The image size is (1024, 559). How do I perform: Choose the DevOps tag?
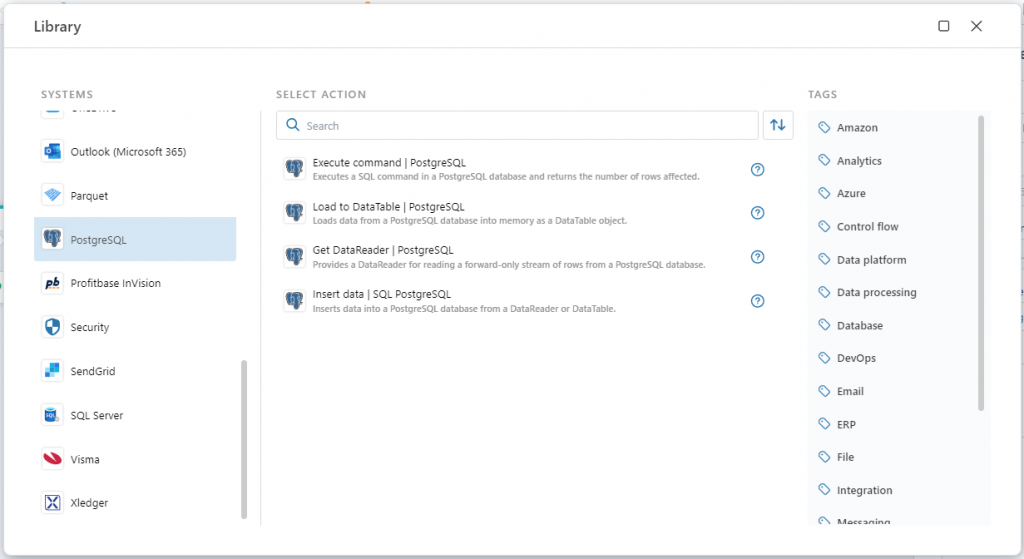(x=856, y=358)
